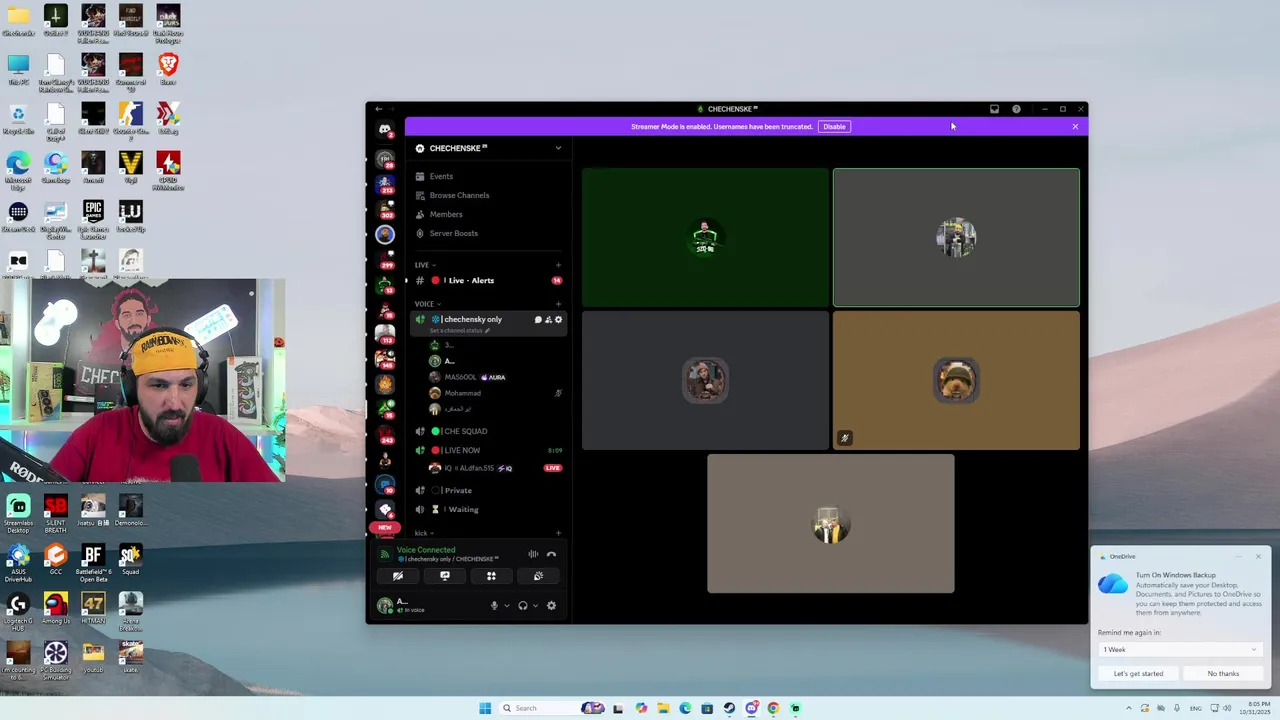
Task: Open Epic Games Launcher desktop shortcut
Action: click(x=93, y=218)
